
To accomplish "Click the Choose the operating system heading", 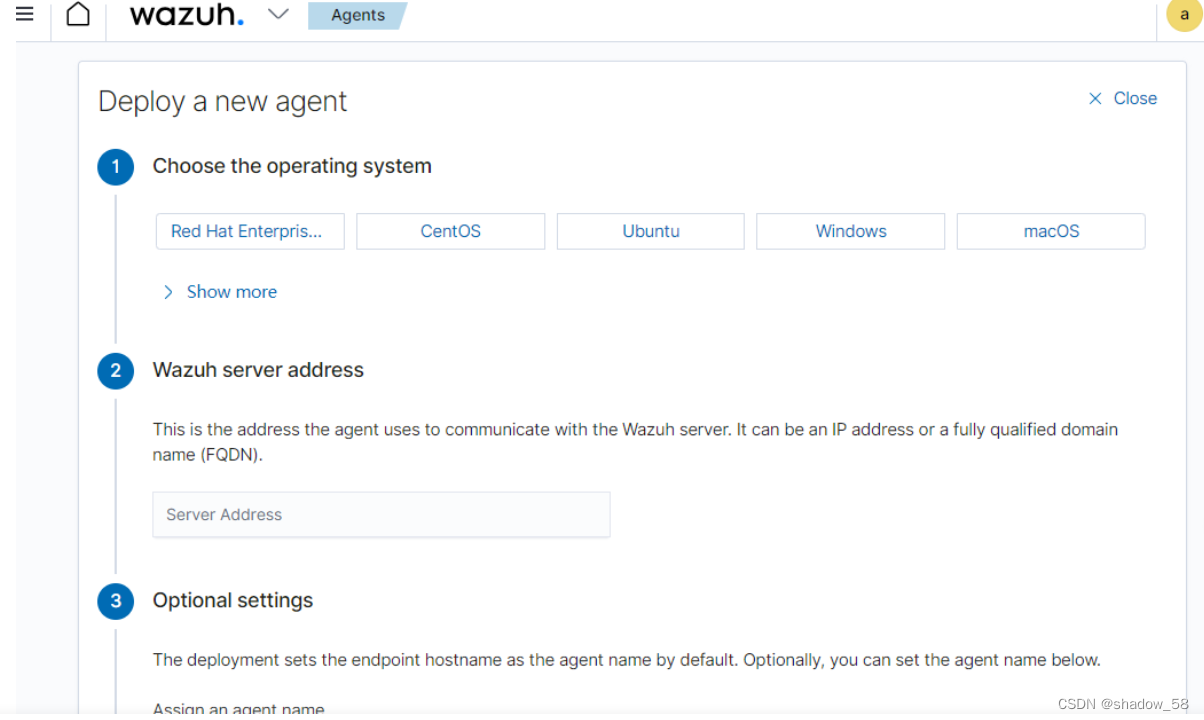I will [292, 166].
